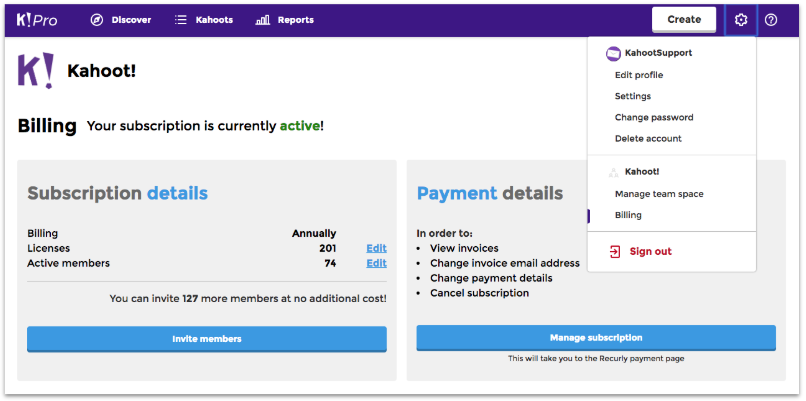Image resolution: width=806 pixels, height=401 pixels.
Task: Click 'Cancel subscription' bullet text
Action: click(x=480, y=293)
